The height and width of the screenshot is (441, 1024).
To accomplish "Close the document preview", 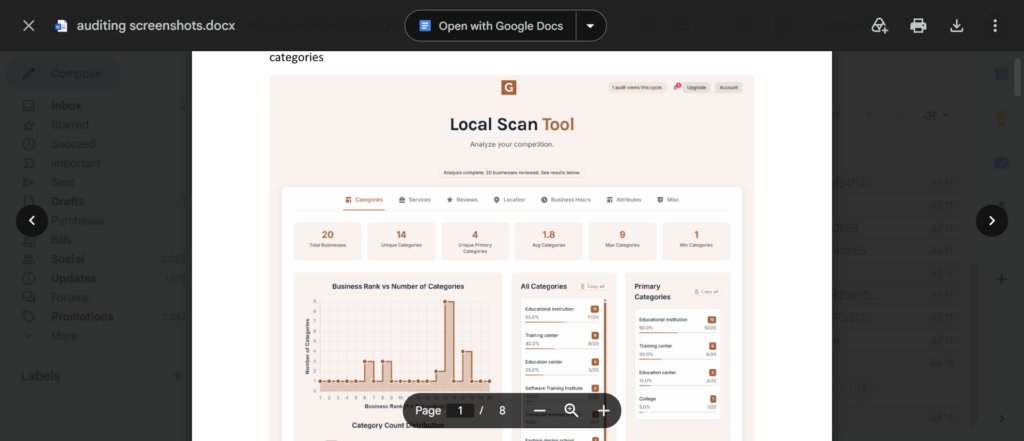I will (x=28, y=25).
